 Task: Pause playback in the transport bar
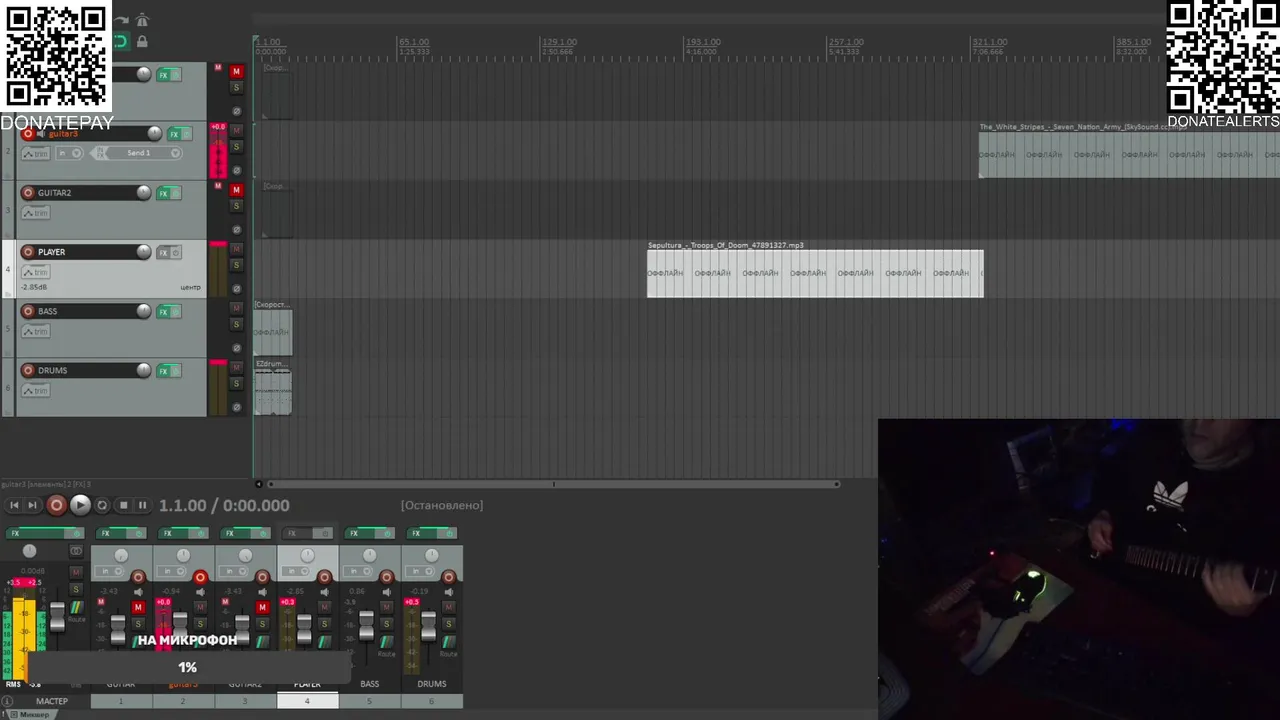[x=142, y=506]
